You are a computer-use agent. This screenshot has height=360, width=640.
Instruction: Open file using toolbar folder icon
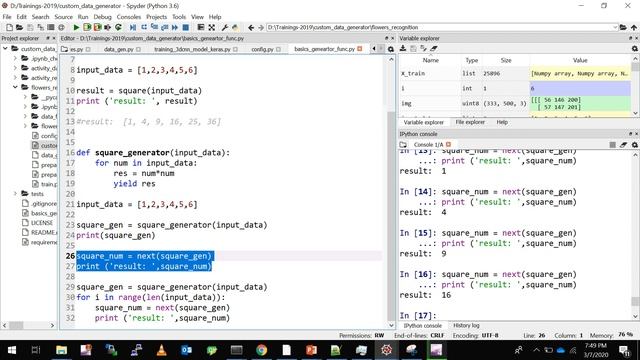19,27
